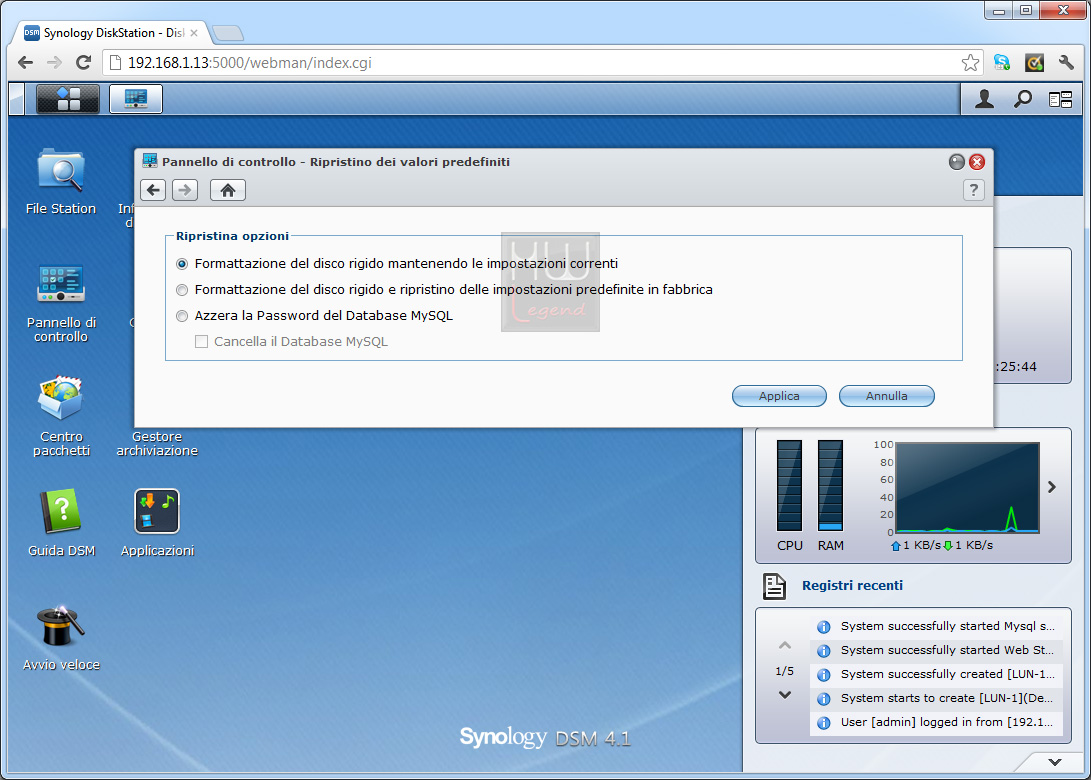Screen dimensions: 1091x780
Task: Click the RAM usage bar
Action: (830, 486)
